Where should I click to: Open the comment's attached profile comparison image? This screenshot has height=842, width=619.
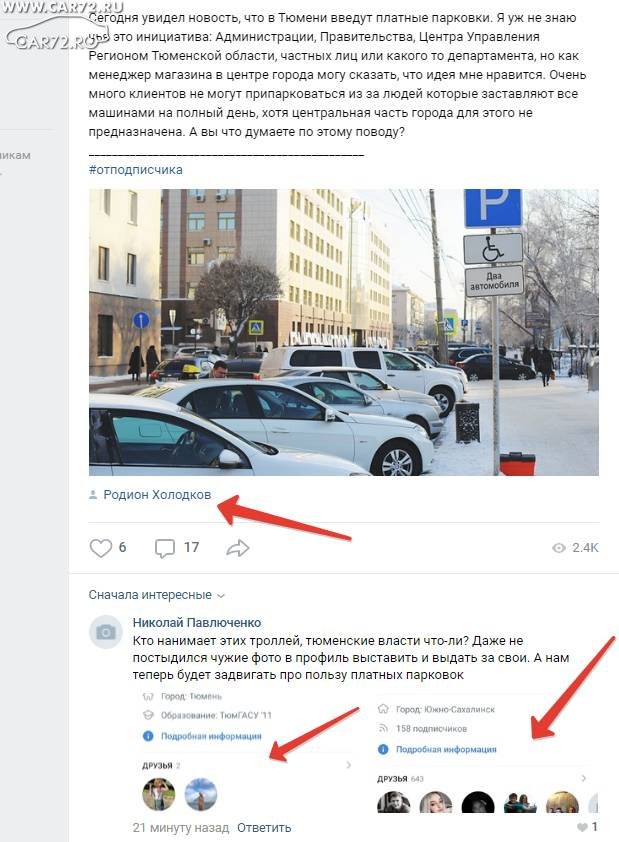[x=366, y=751]
